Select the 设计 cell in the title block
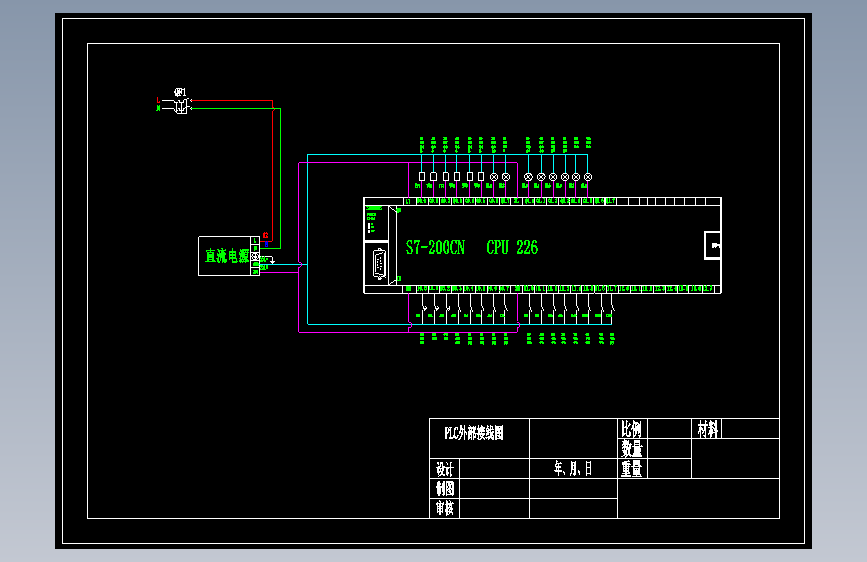This screenshot has height=562, width=867. coord(445,469)
